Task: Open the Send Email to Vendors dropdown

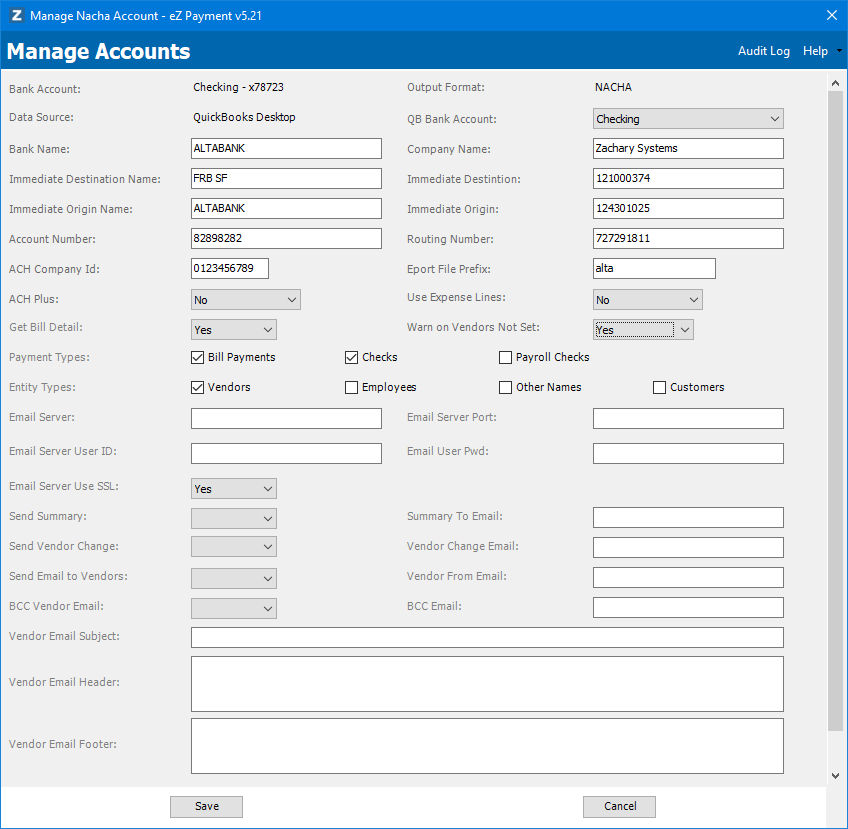Action: point(234,578)
